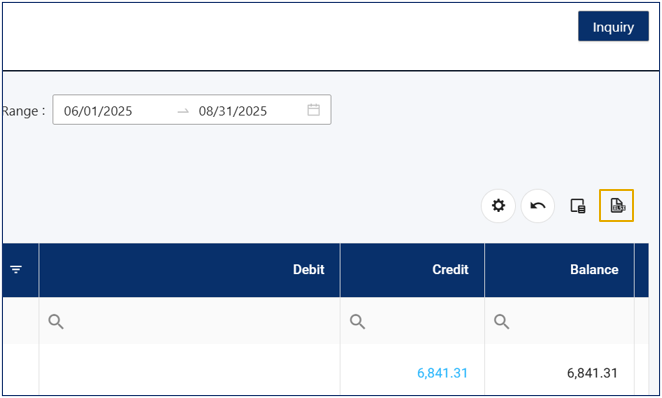
Task: Click the Credit filter search field
Action: click(412, 322)
